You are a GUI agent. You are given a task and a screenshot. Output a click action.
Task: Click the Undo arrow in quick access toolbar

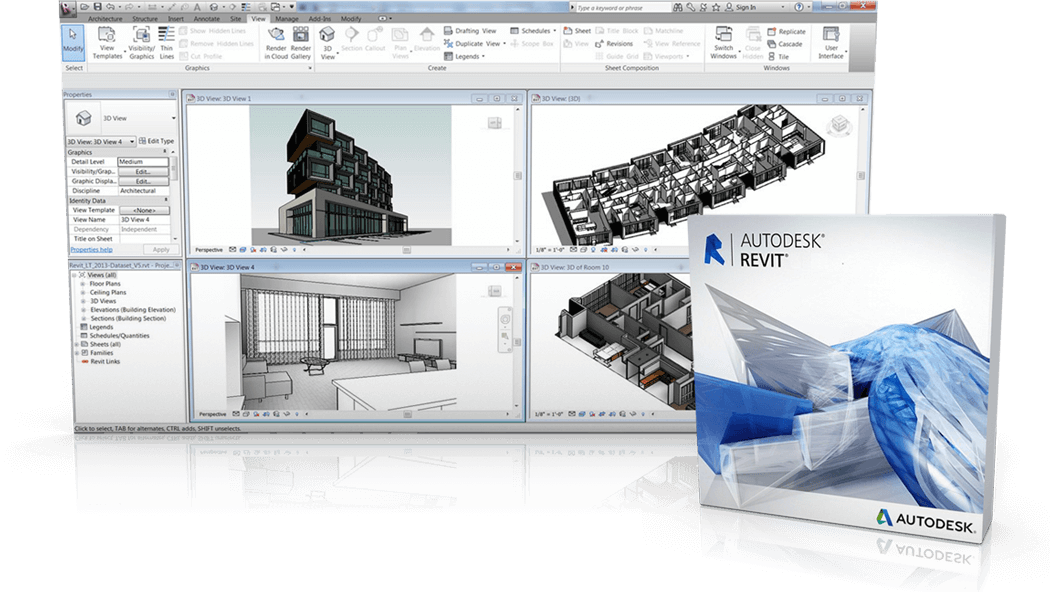[111, 7]
